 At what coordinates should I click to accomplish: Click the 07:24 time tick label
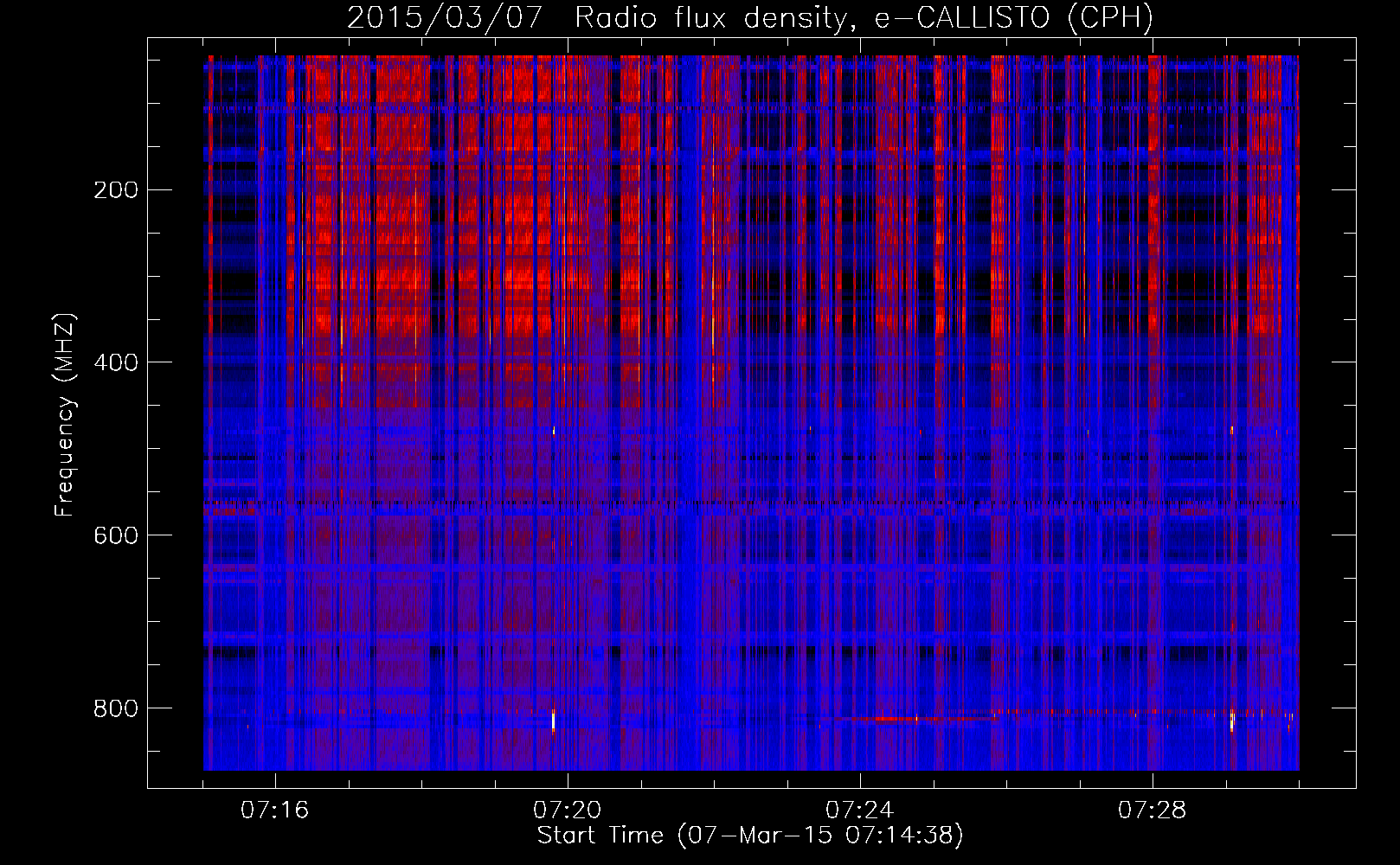tap(859, 811)
